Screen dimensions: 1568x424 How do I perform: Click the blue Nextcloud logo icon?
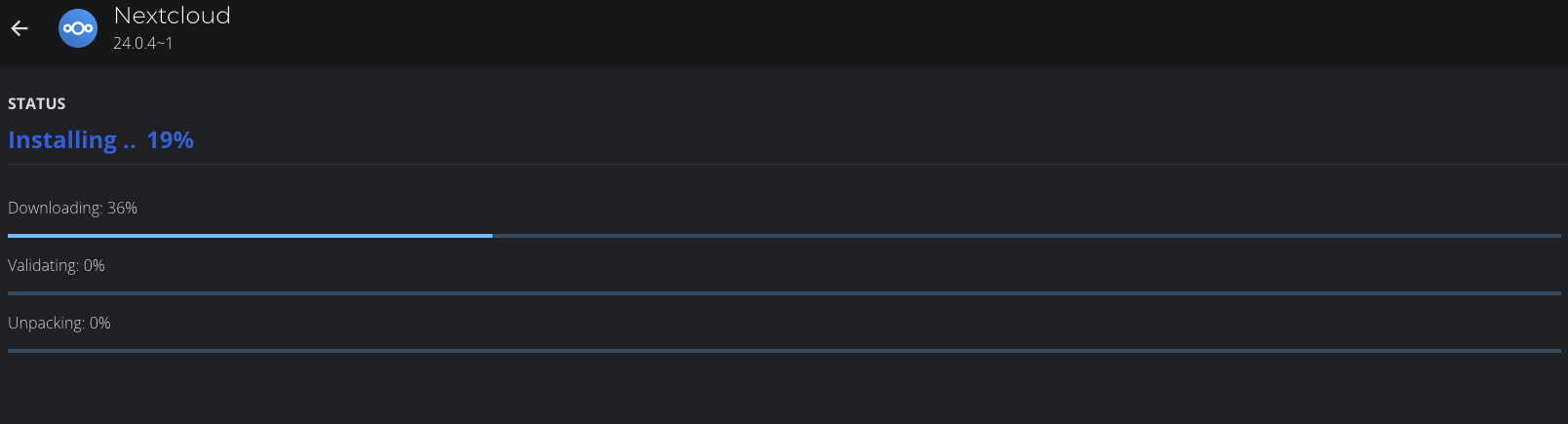click(x=78, y=28)
